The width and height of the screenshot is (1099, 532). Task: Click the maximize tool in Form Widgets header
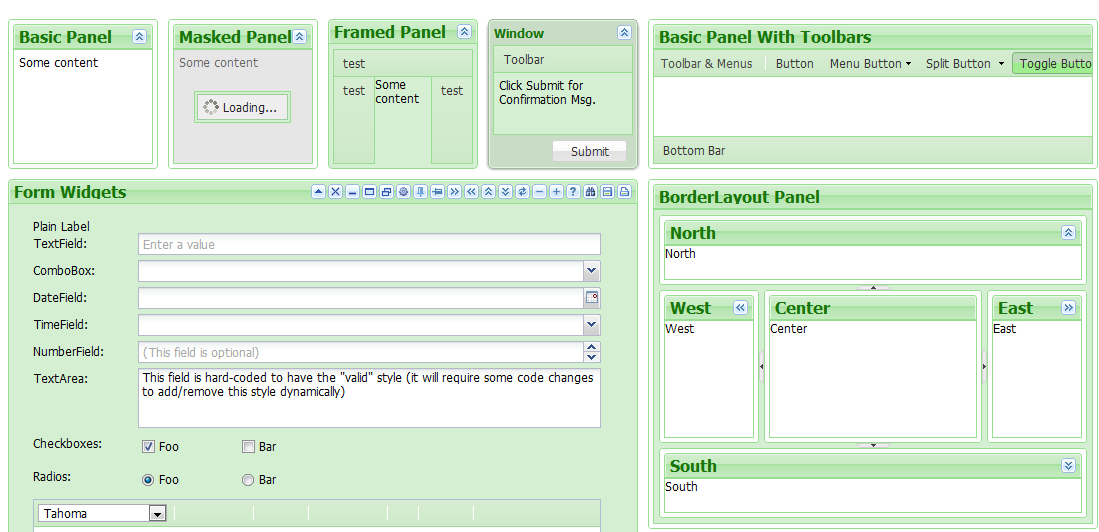pyautogui.click(x=369, y=191)
